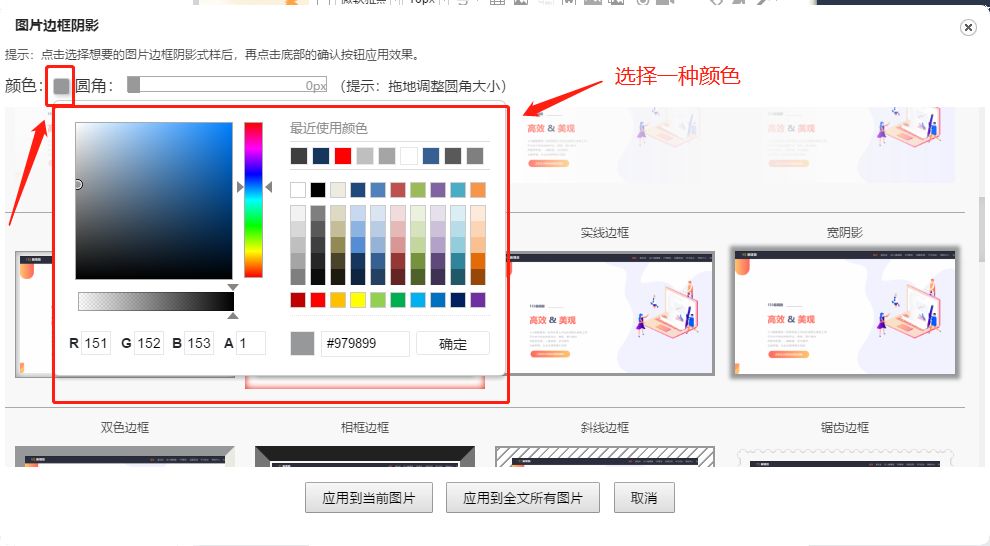This screenshot has height=546, width=990.
Task: Choose the 锯齿边框 thumbnail style
Action: (845, 458)
